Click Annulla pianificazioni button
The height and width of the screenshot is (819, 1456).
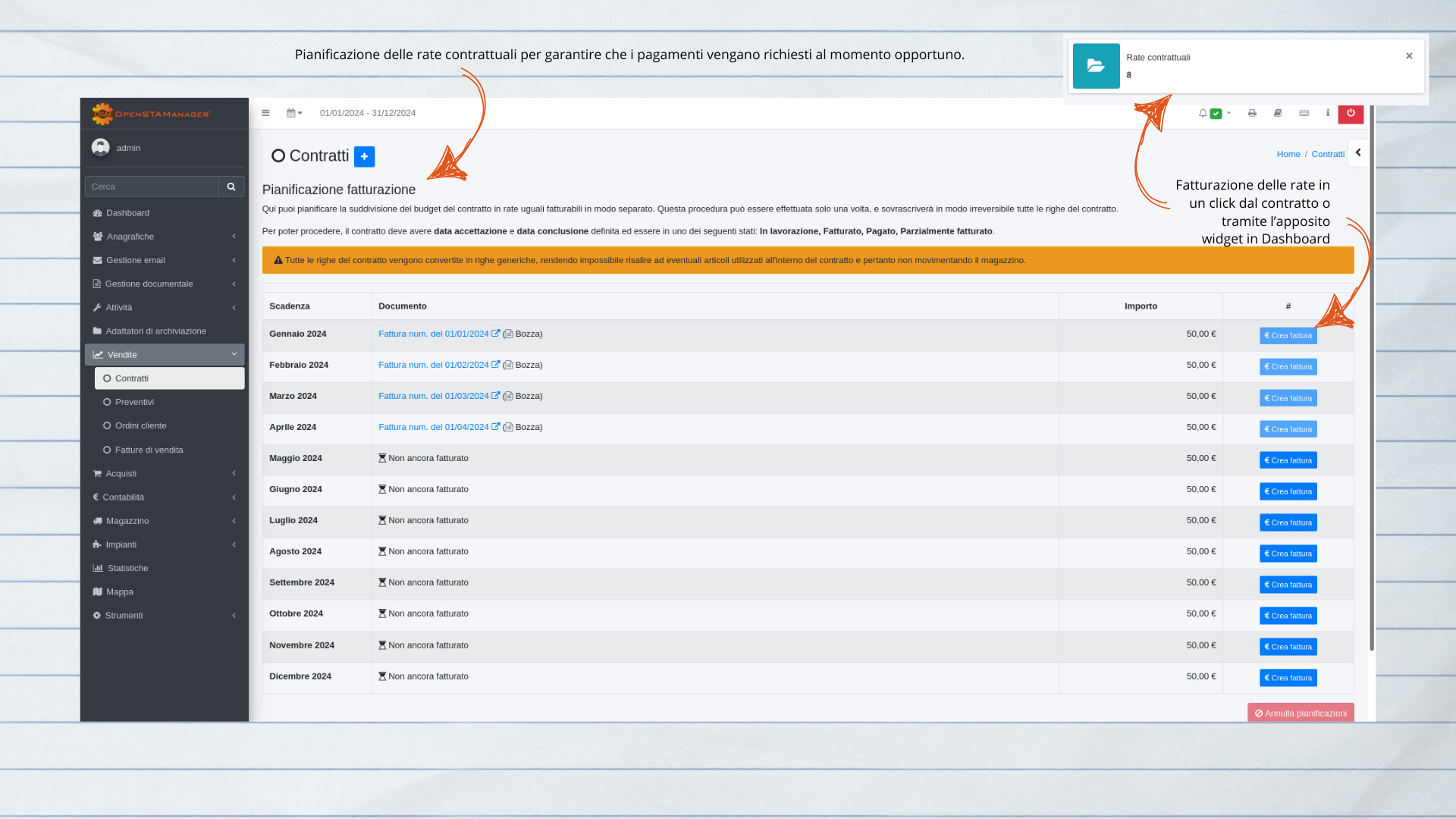pyautogui.click(x=1301, y=713)
